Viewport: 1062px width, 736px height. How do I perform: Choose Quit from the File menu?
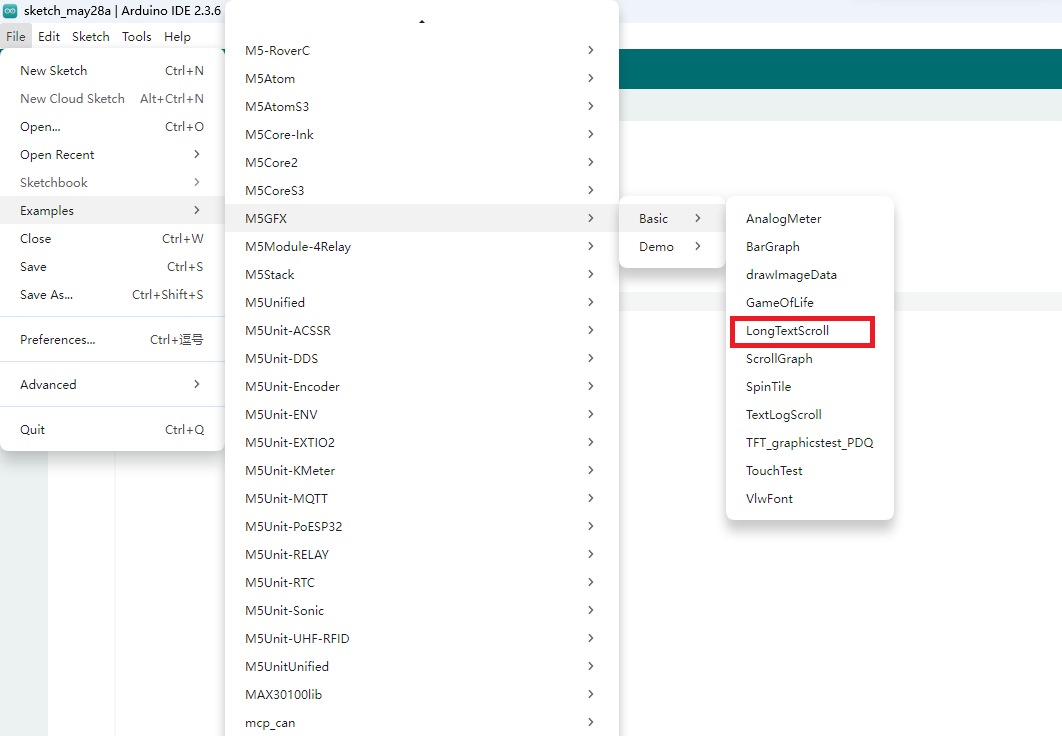click(112, 429)
